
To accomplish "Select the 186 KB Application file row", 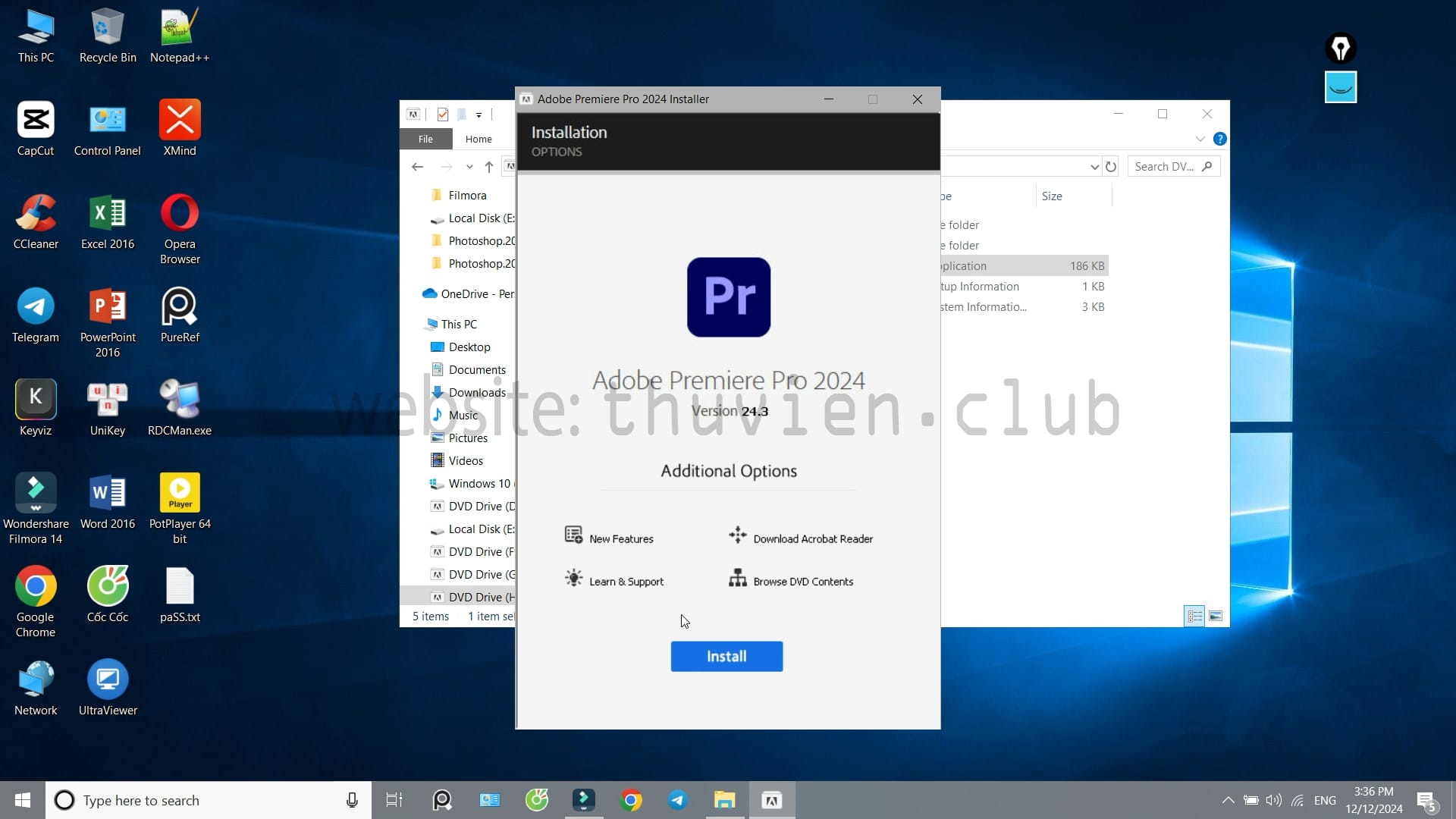I will [x=1024, y=265].
